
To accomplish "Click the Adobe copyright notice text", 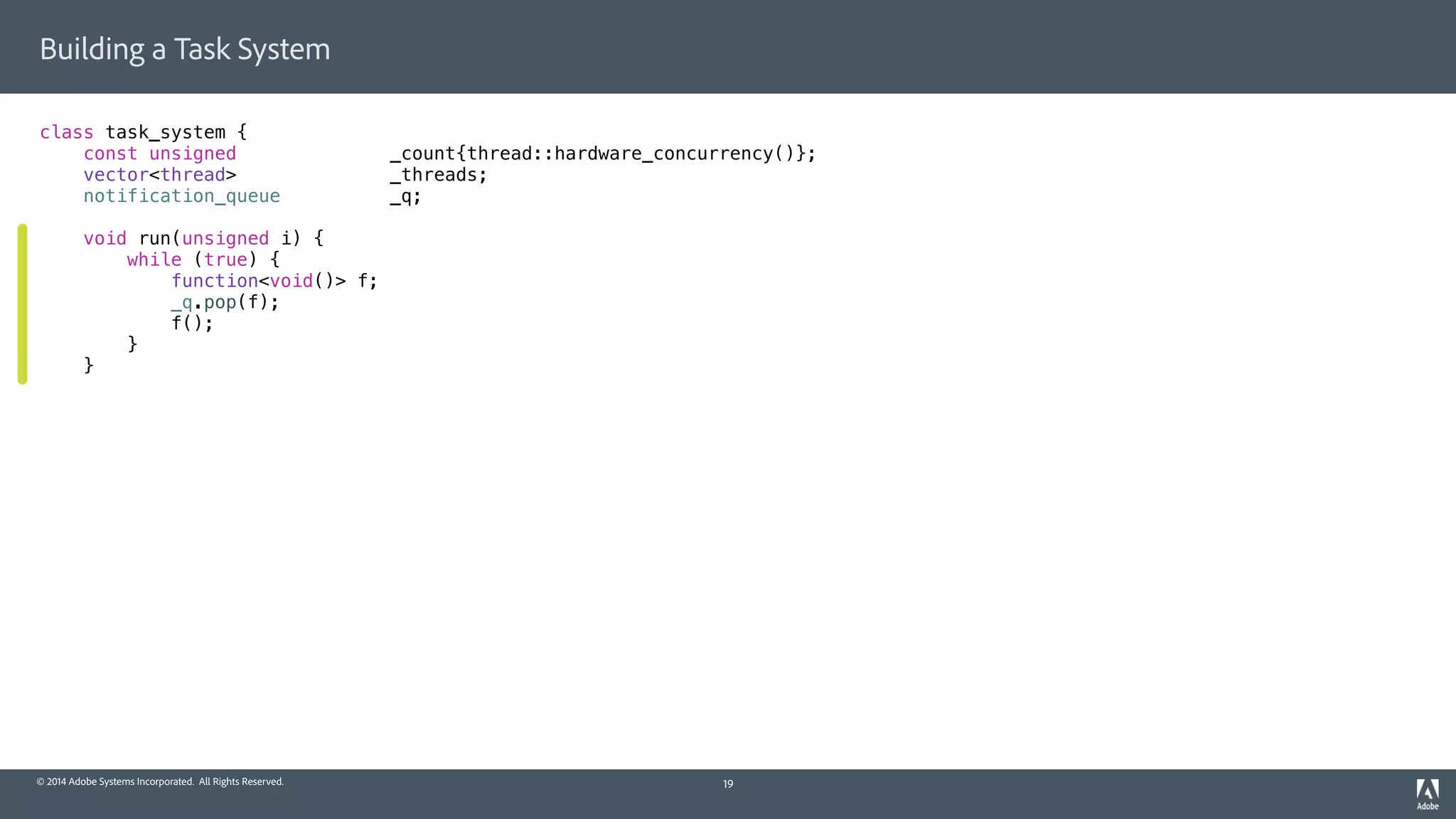I will pos(160,781).
